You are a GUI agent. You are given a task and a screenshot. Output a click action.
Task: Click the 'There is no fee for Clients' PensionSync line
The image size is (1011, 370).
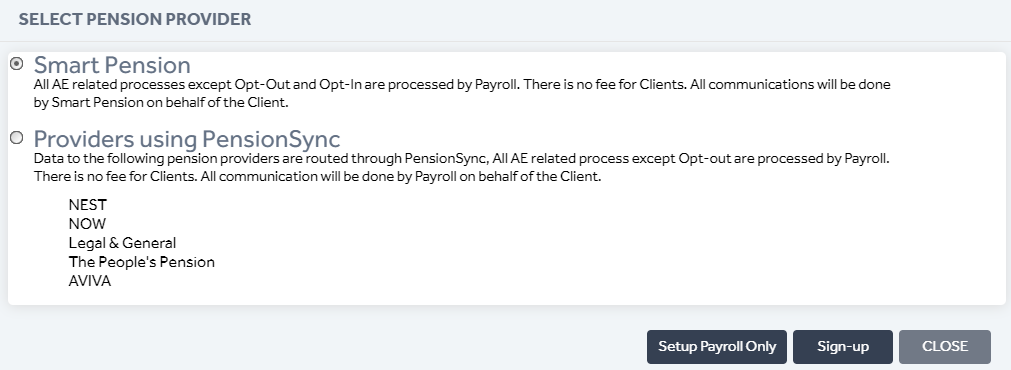[317, 176]
